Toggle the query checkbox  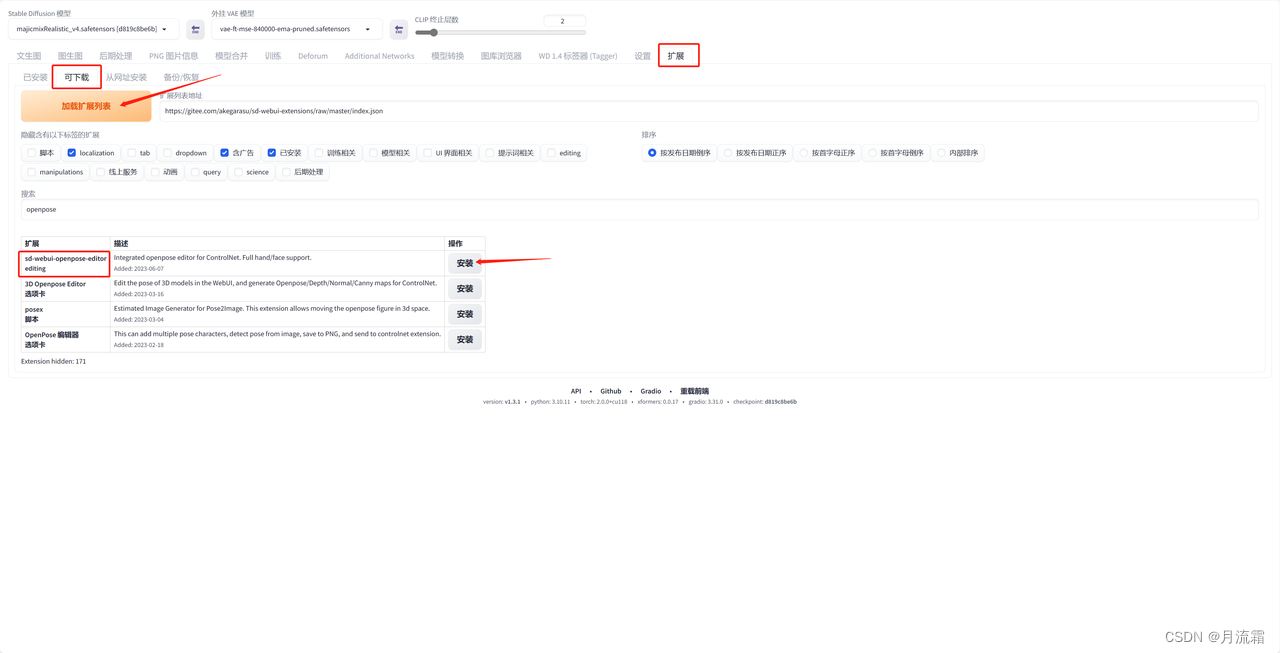(195, 172)
